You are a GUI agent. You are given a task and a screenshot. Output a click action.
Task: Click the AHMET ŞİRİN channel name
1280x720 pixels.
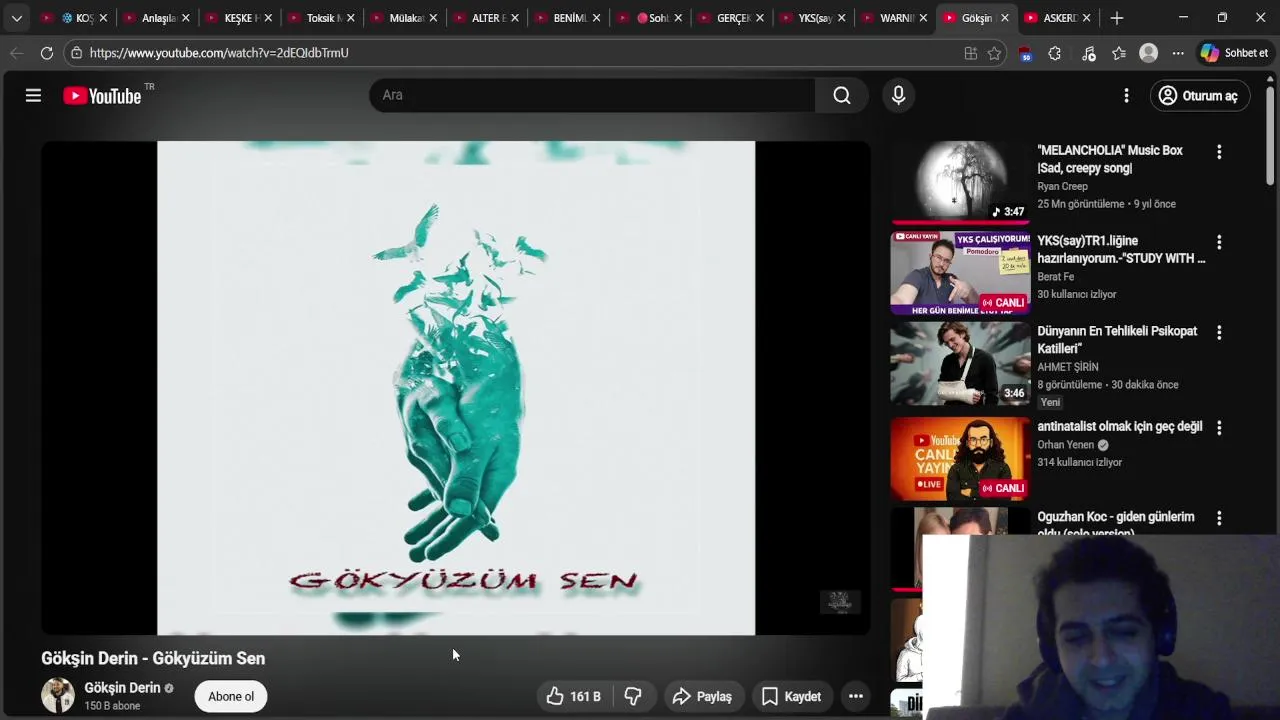1067,367
